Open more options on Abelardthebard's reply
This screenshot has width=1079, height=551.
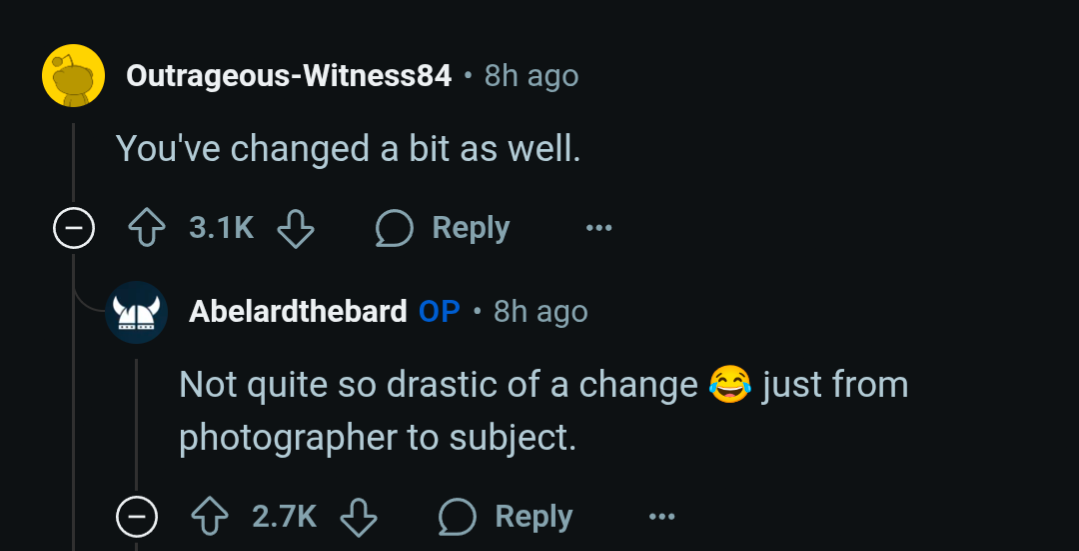(x=662, y=517)
